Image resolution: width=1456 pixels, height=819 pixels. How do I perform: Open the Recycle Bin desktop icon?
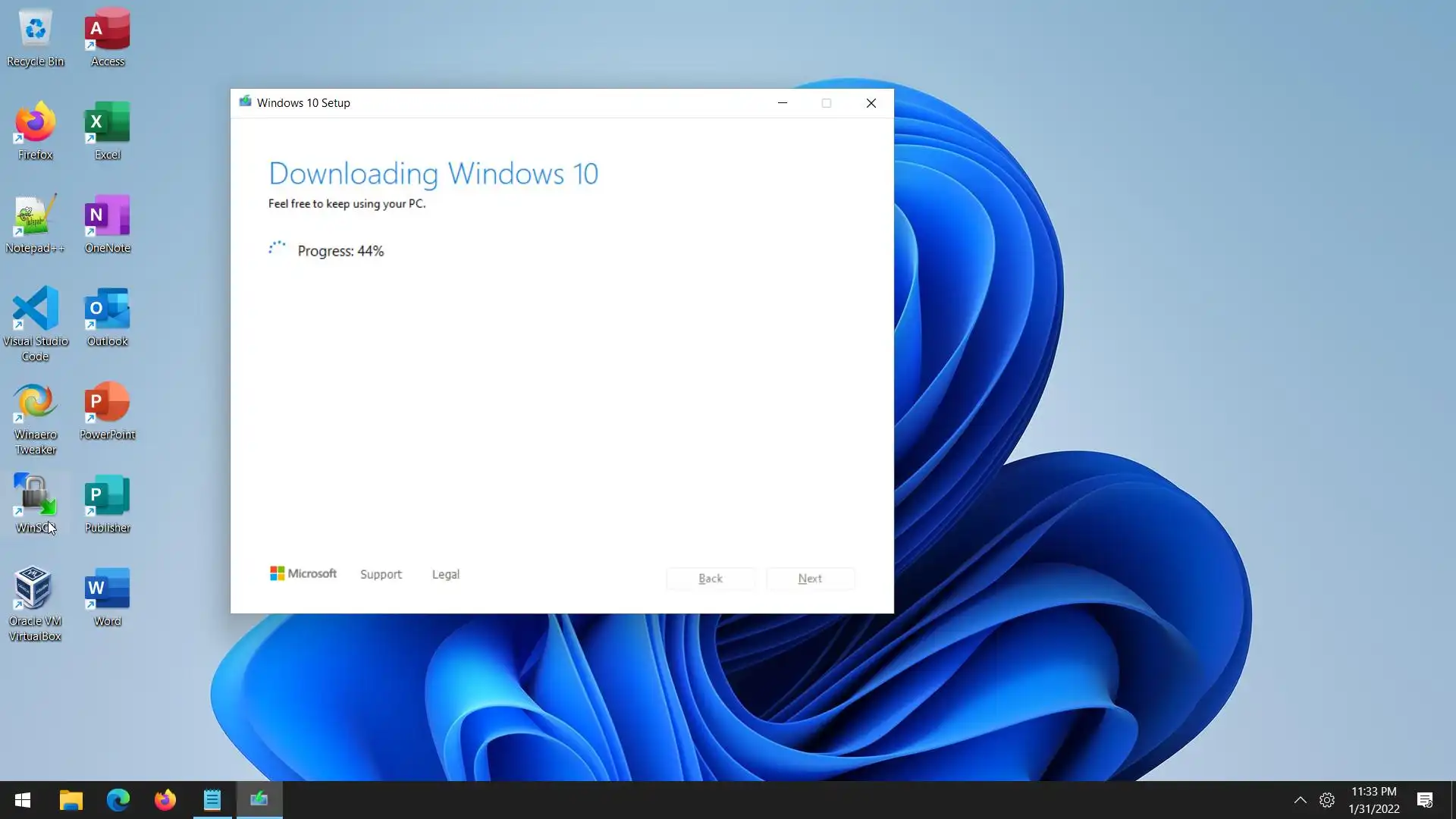click(x=35, y=30)
